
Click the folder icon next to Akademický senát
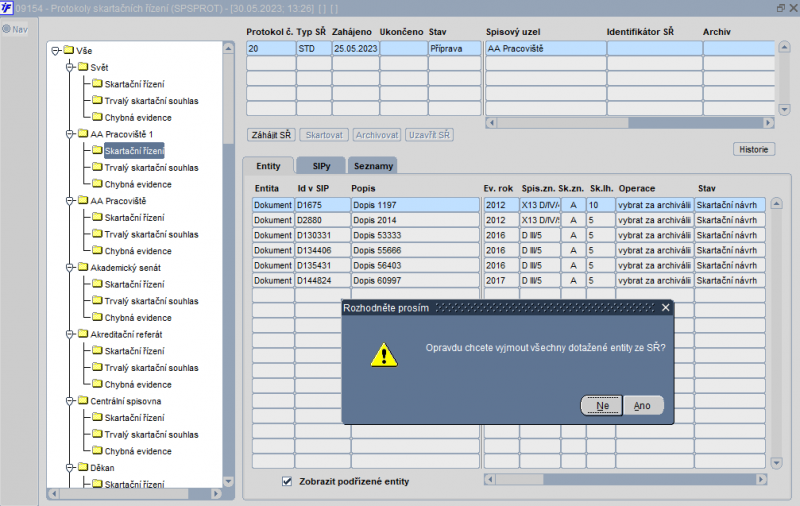(x=83, y=268)
